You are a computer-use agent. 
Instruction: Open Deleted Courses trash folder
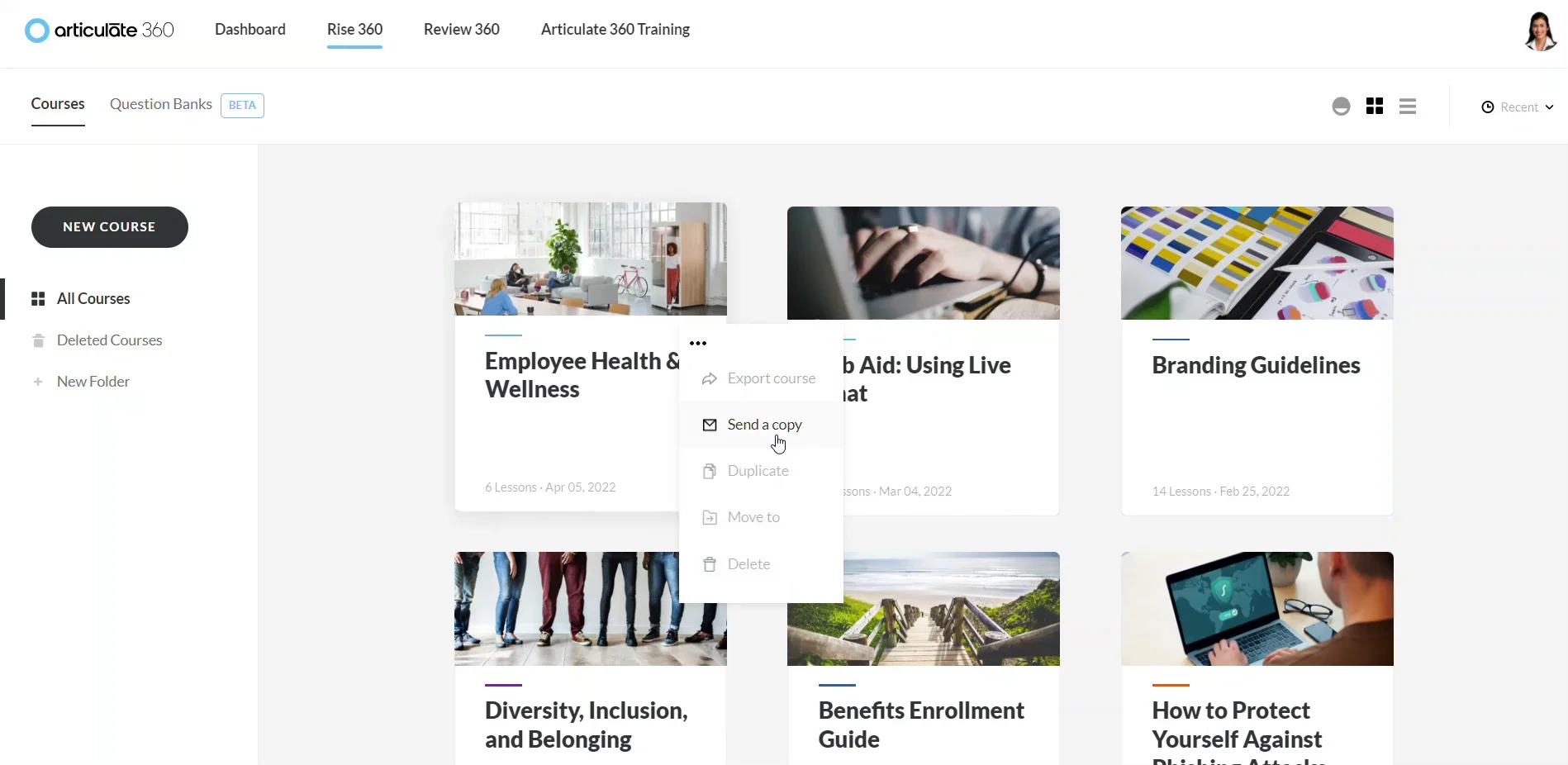pos(97,340)
